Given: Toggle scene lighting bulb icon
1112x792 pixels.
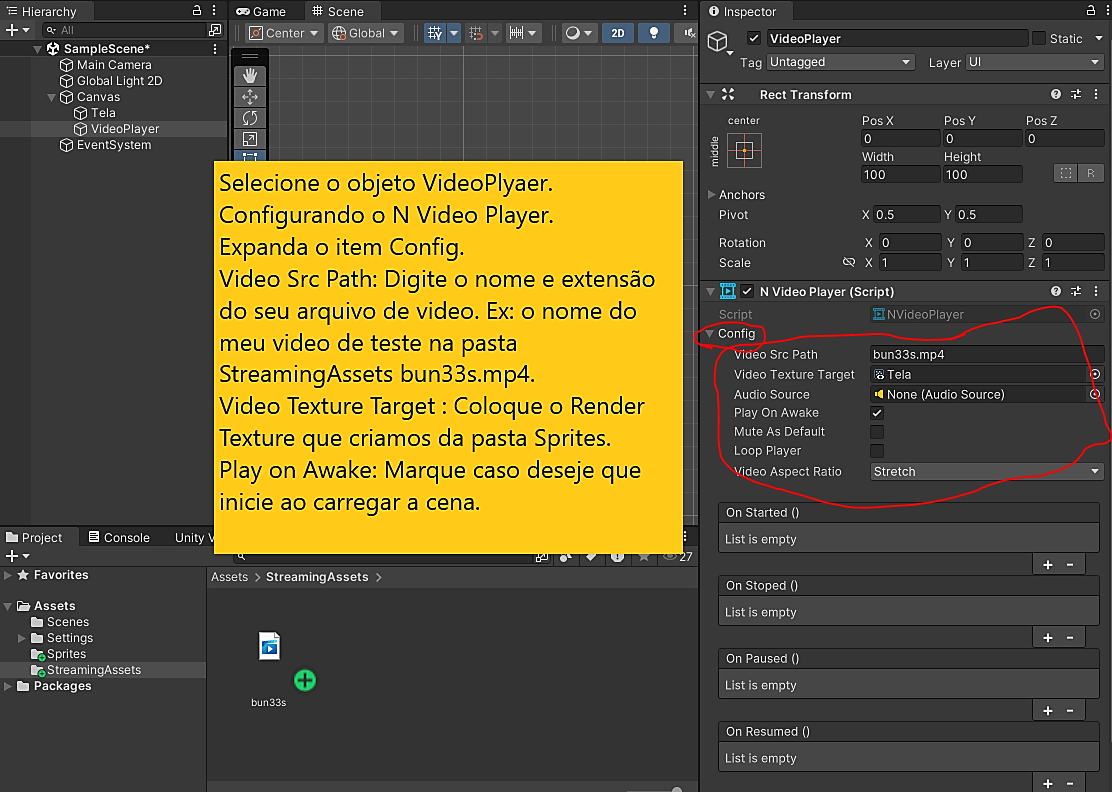Looking at the screenshot, I should coord(654,33).
